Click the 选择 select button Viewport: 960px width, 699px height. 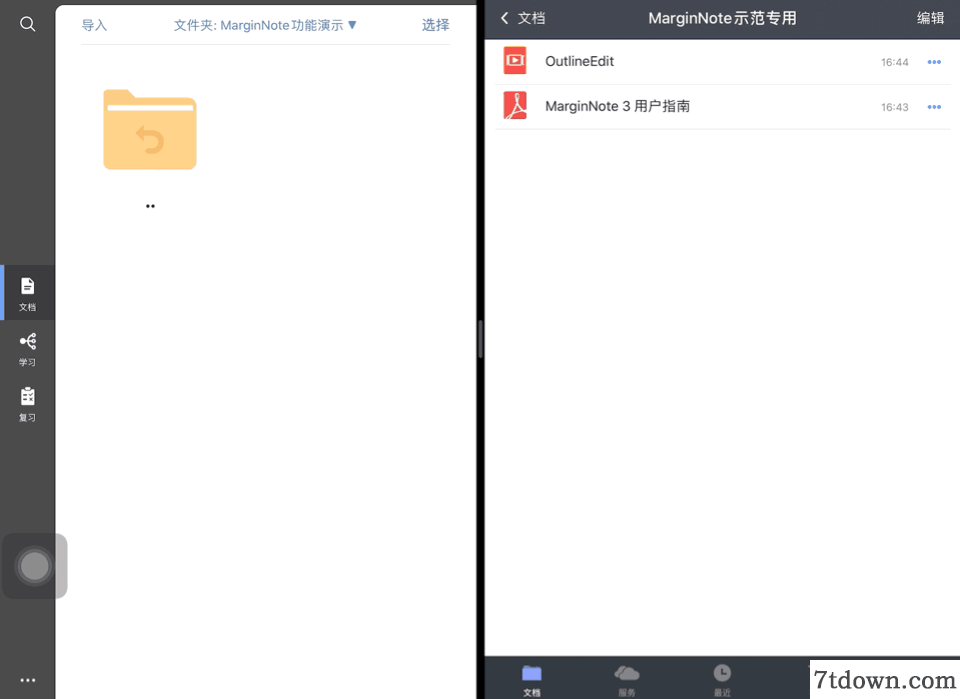pyautogui.click(x=435, y=25)
